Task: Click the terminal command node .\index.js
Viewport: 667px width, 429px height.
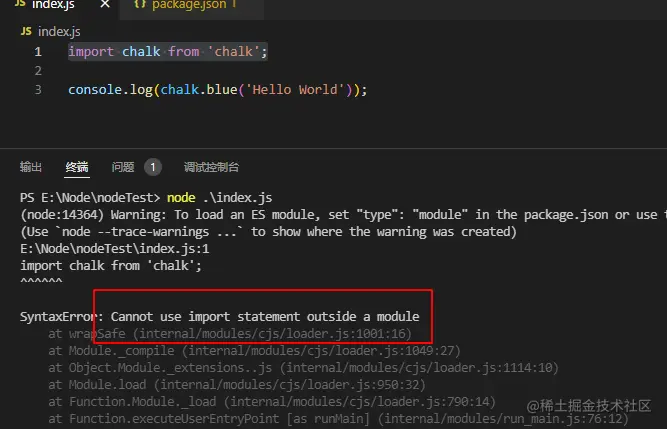Action: [219, 198]
